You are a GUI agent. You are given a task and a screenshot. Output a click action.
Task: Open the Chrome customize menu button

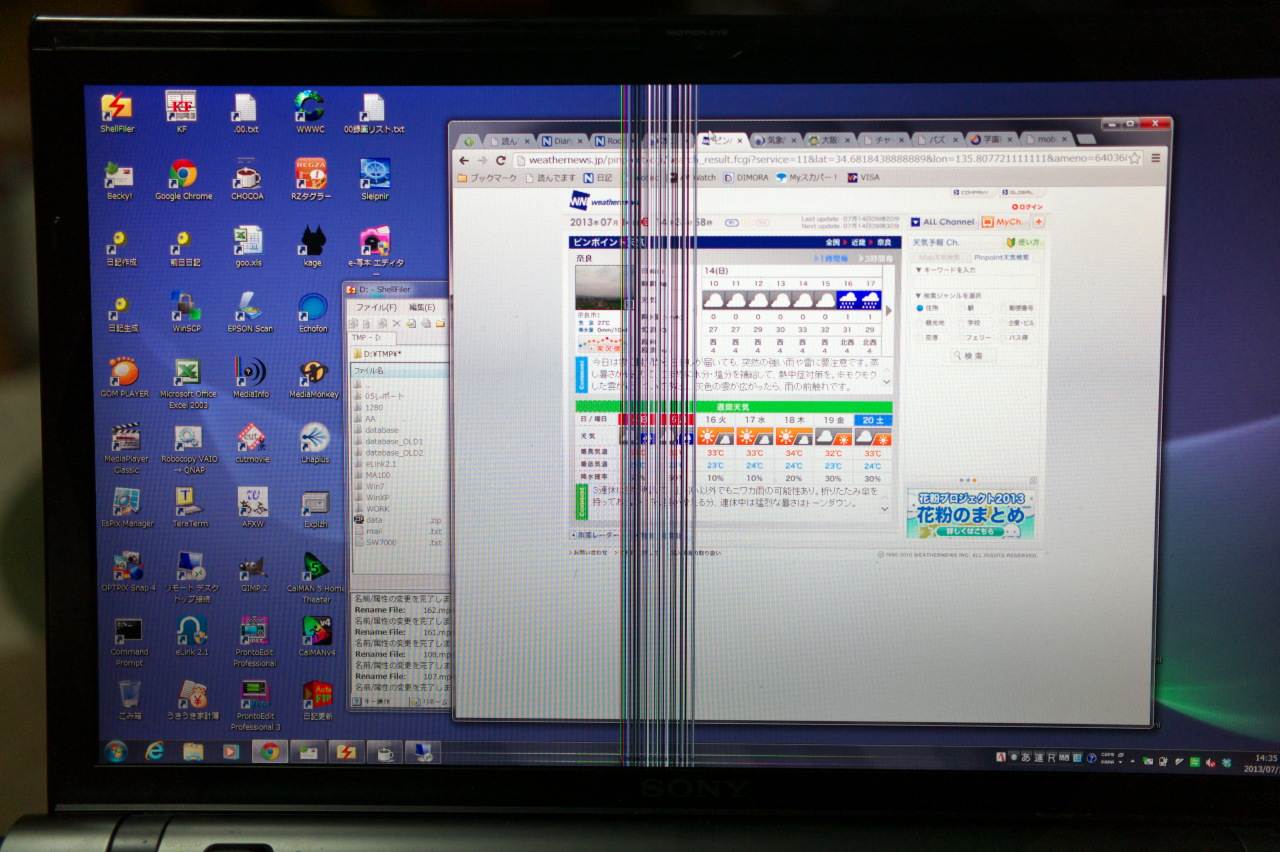[x=1156, y=158]
